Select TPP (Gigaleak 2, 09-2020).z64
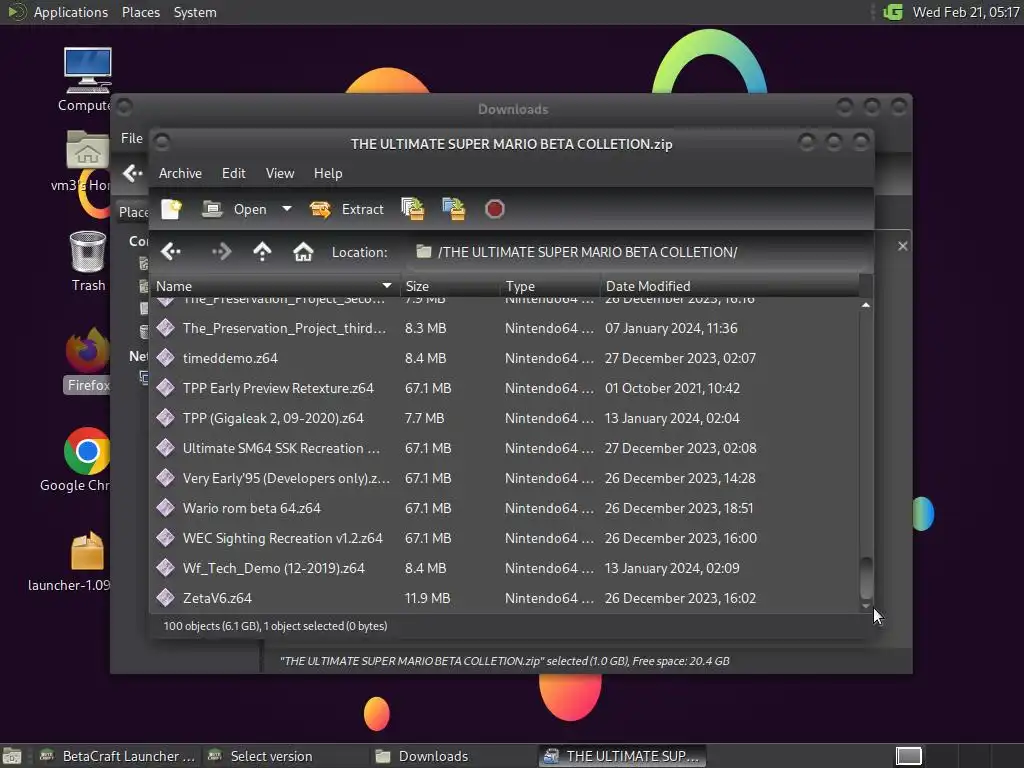1024x768 pixels. pos(504,418)
